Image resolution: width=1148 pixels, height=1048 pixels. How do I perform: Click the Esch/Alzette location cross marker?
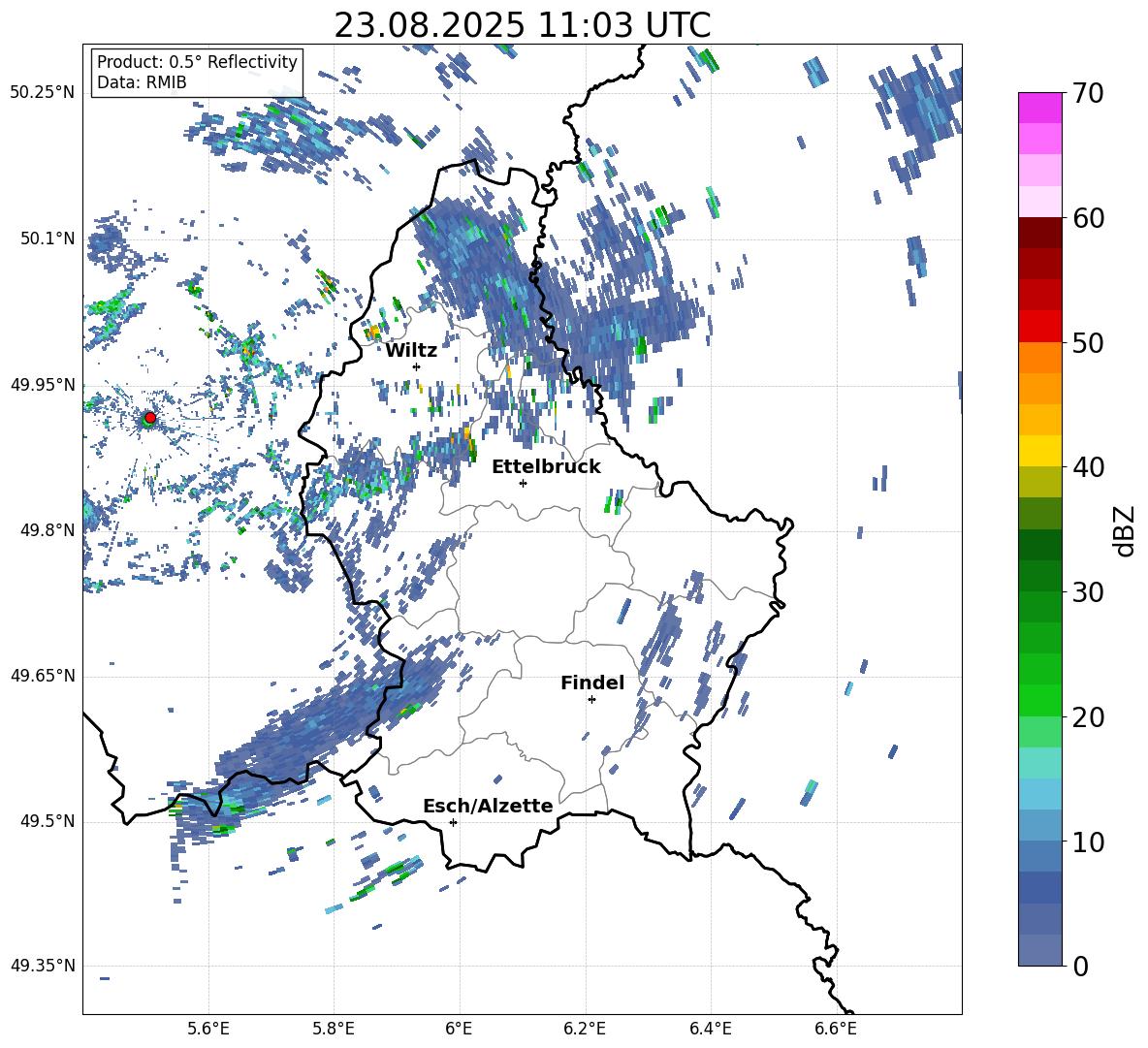point(453,822)
